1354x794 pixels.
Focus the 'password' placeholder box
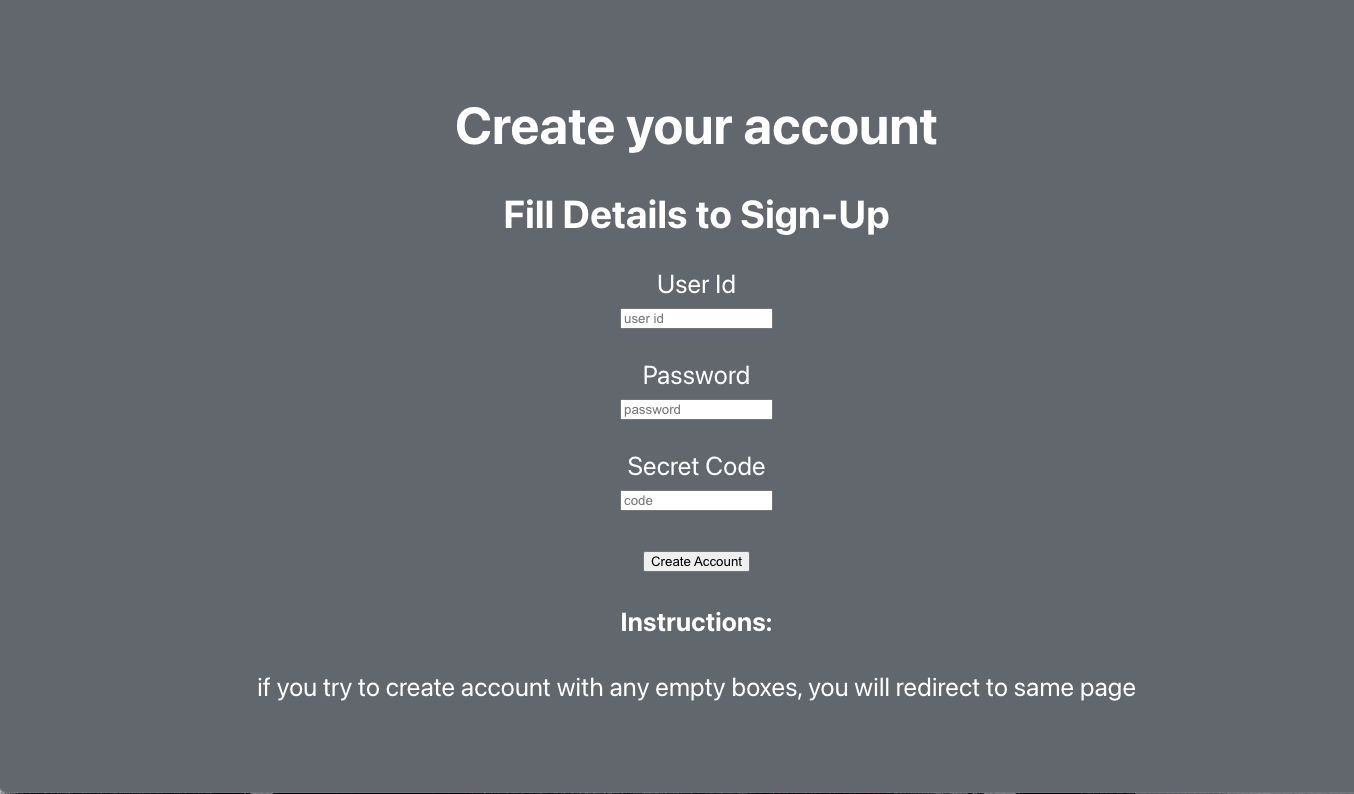click(696, 409)
